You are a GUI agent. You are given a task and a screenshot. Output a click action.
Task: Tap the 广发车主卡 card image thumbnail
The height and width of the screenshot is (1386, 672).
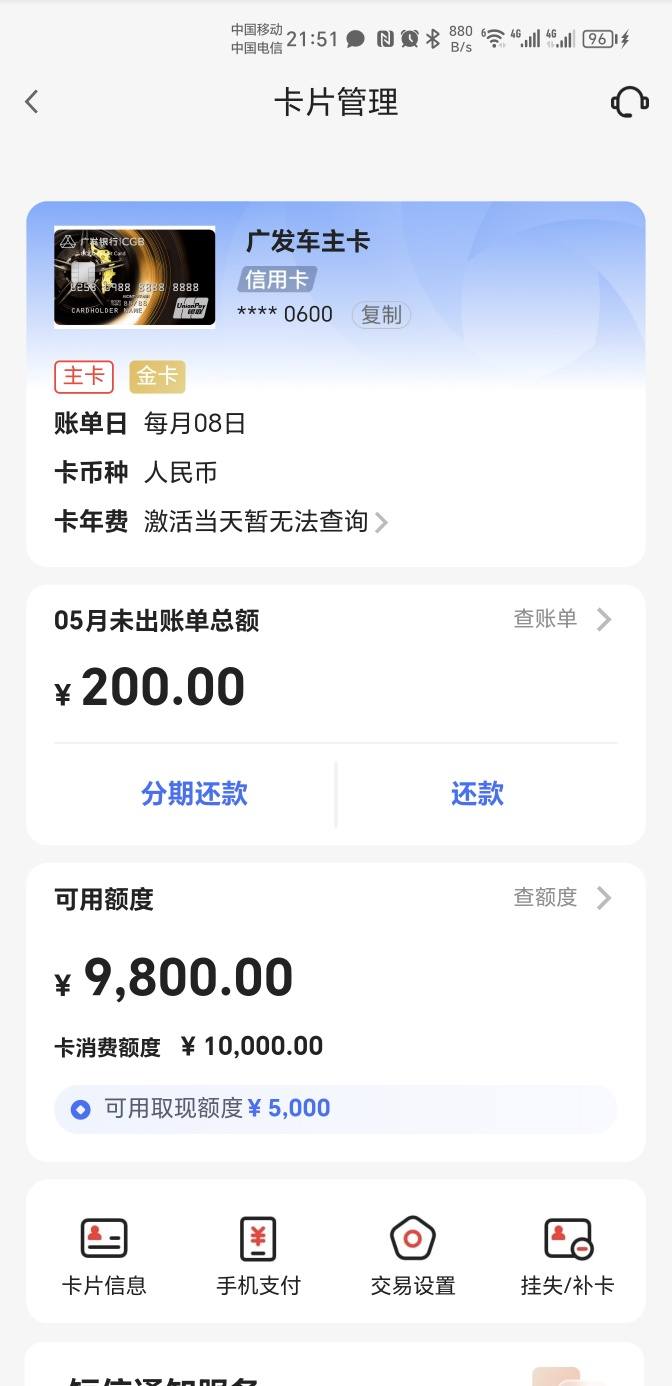(134, 277)
